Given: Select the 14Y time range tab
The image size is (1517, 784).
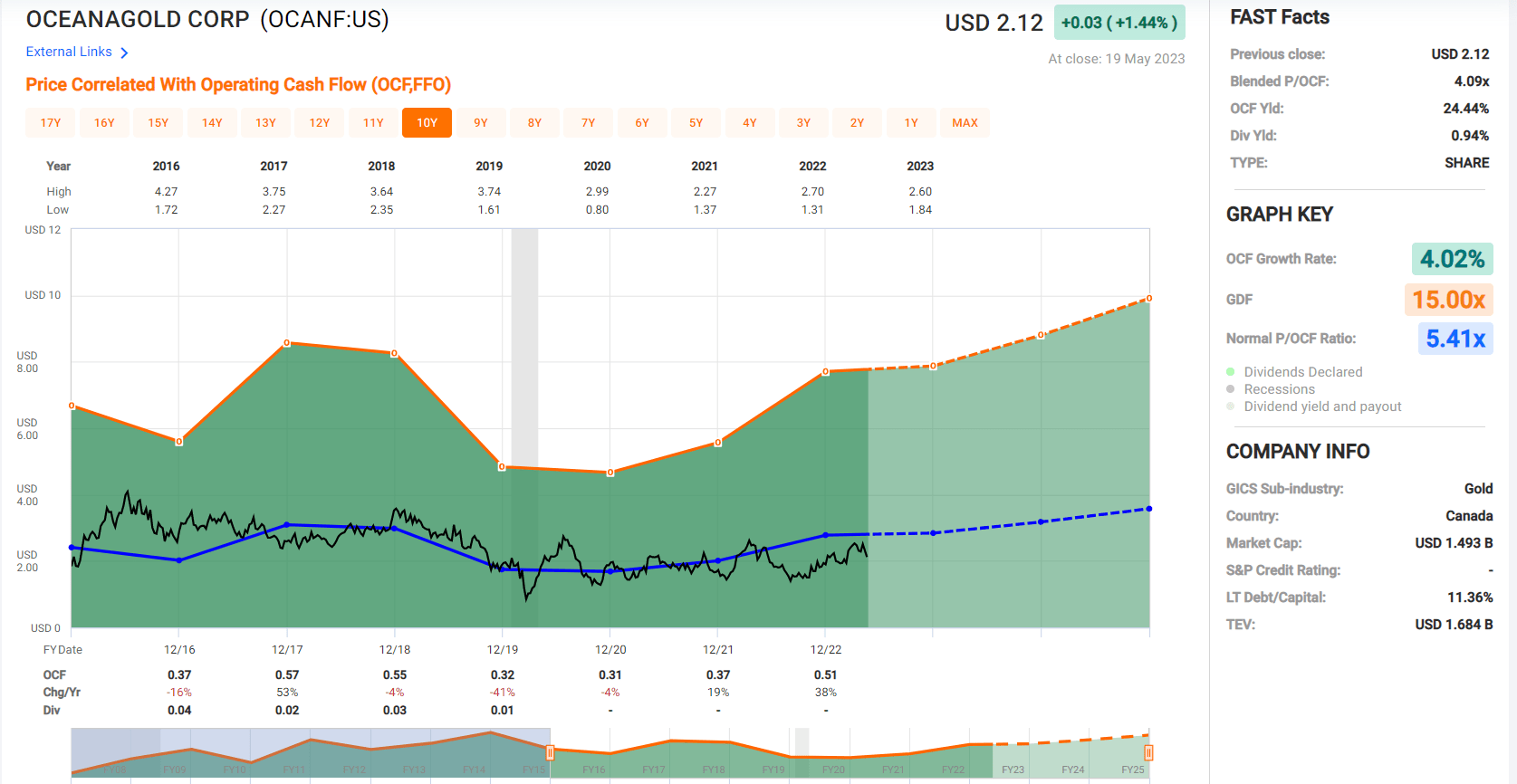Looking at the screenshot, I should click(x=212, y=122).
